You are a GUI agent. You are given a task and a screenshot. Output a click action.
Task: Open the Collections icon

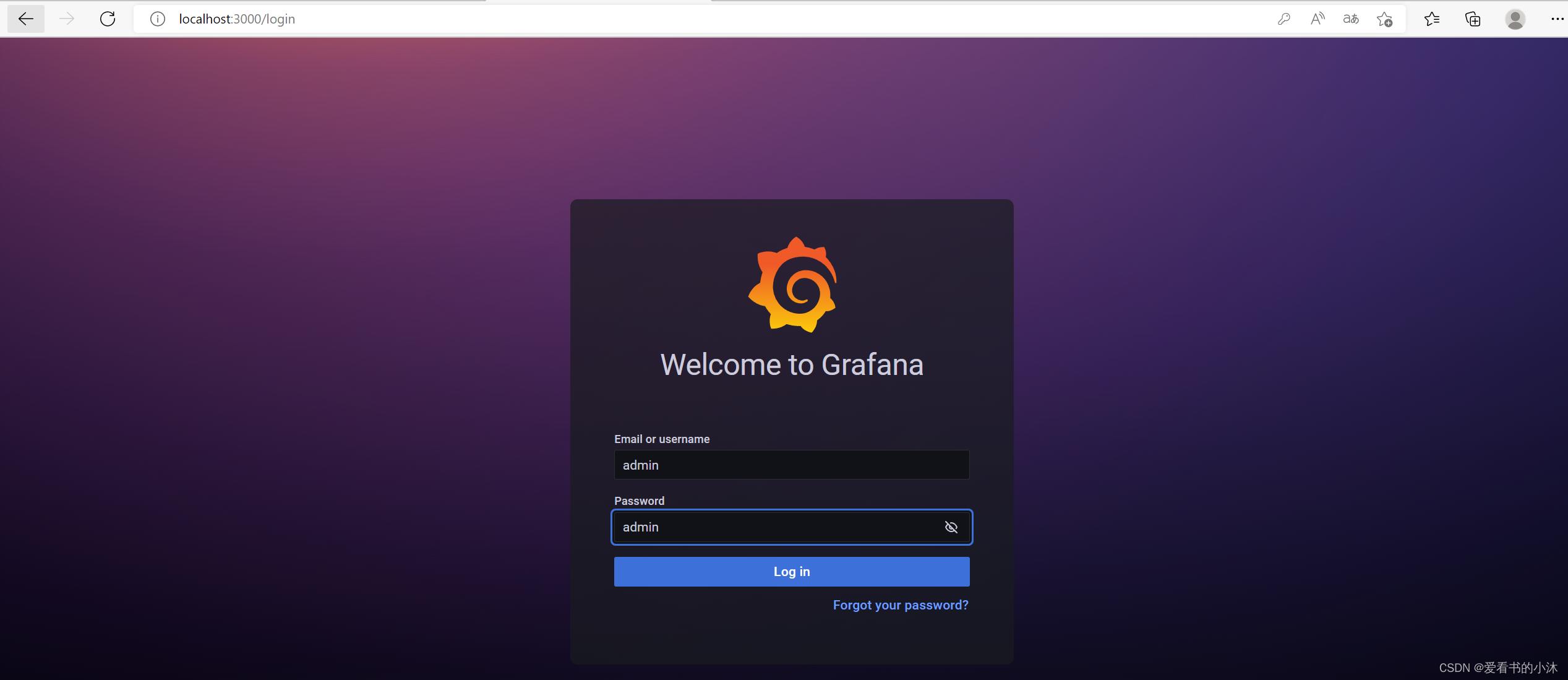pyautogui.click(x=1473, y=19)
